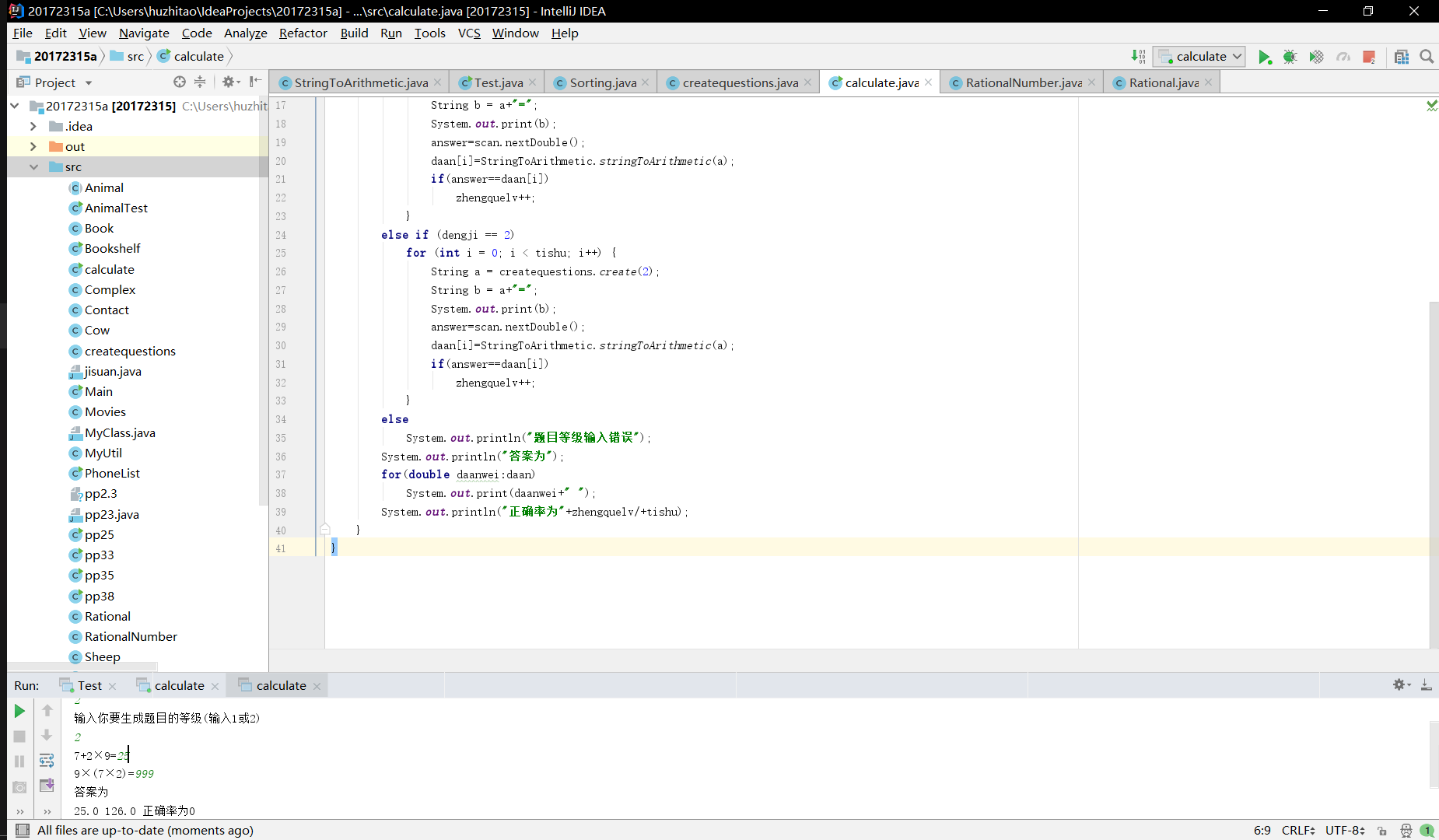
Task: Open Project Structure icon in toolbar
Action: 1402,57
